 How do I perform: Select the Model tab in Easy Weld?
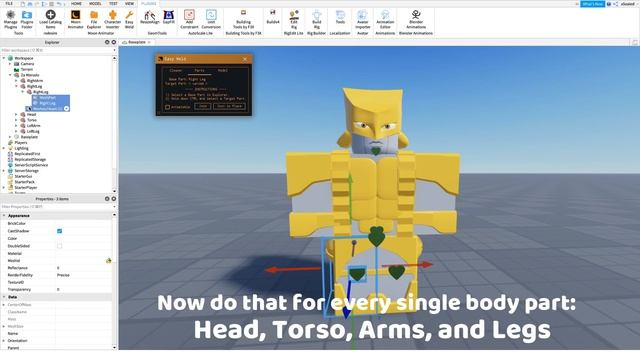click(222, 71)
